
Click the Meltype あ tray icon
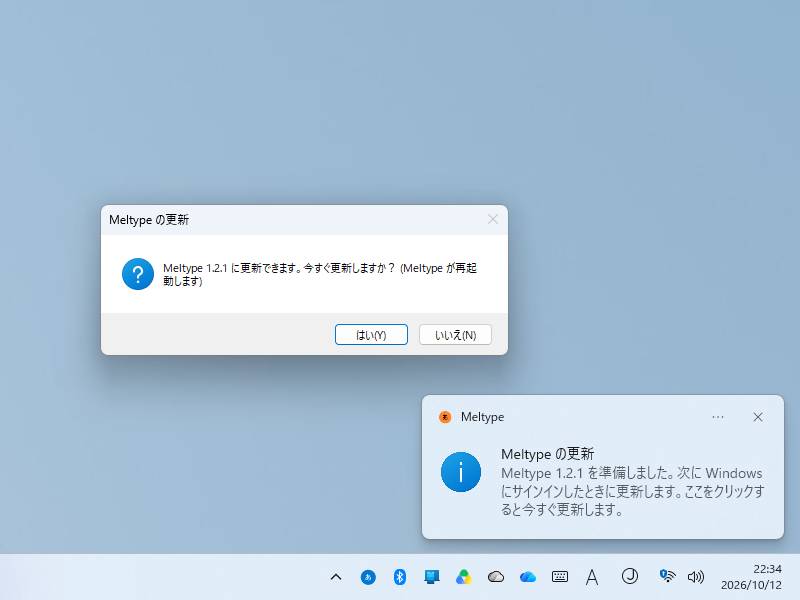[368, 577]
